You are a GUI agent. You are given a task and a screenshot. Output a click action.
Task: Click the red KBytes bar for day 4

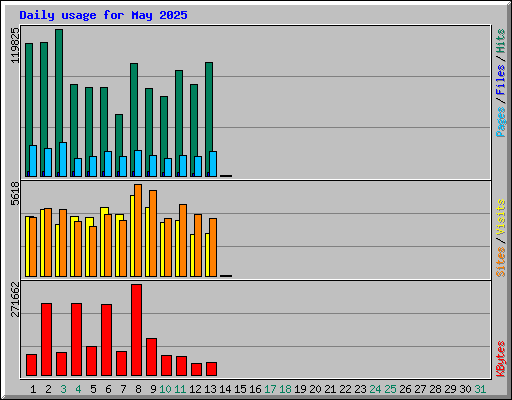click(x=76, y=339)
